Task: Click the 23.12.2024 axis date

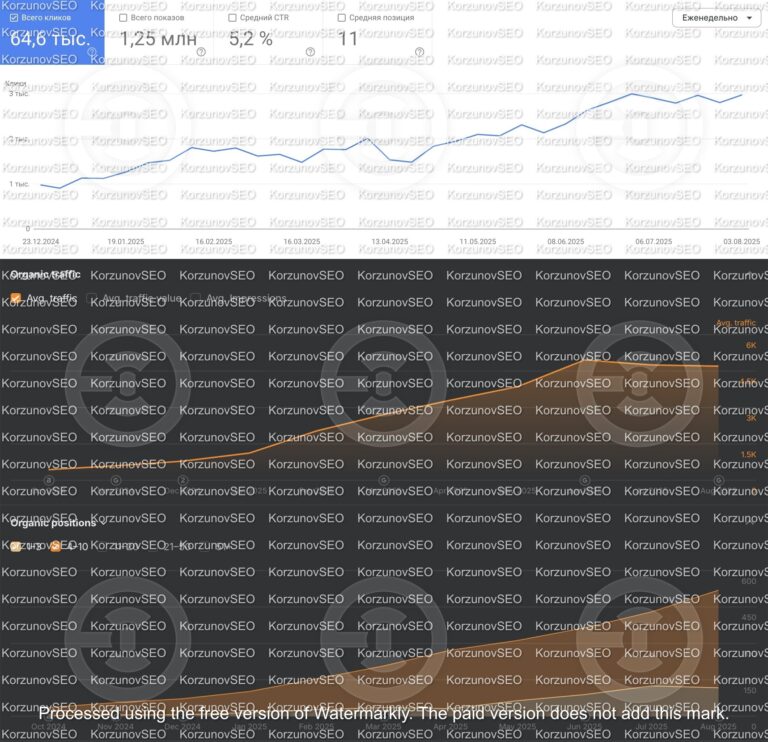Action: 41,241
